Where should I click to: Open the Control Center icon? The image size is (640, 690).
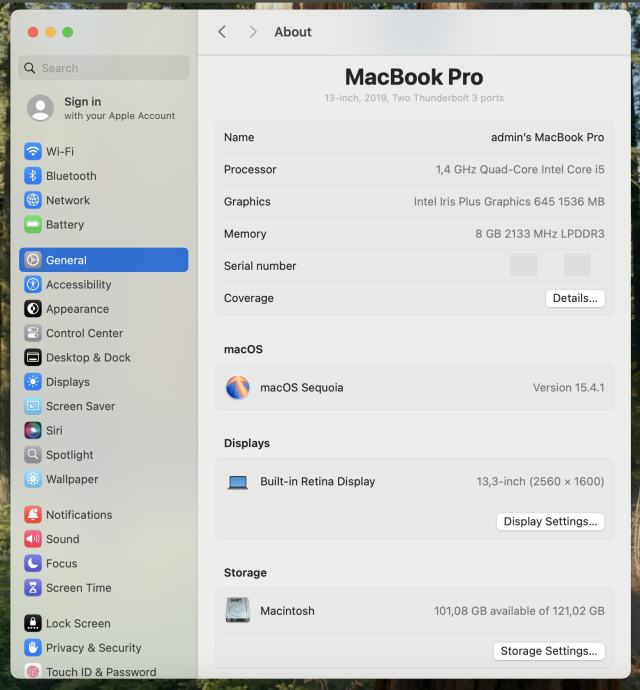click(x=33, y=333)
